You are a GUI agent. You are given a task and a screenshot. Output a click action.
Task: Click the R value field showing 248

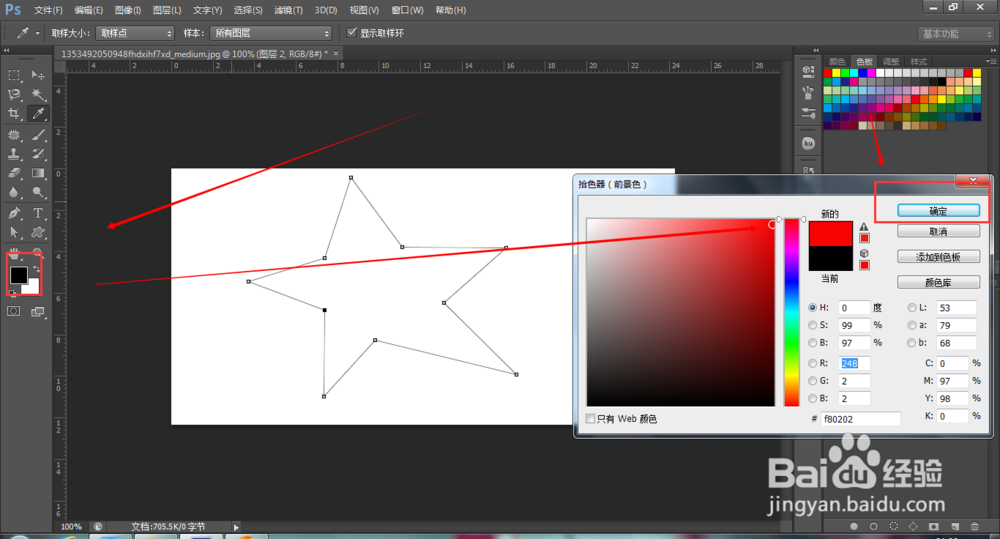855,363
